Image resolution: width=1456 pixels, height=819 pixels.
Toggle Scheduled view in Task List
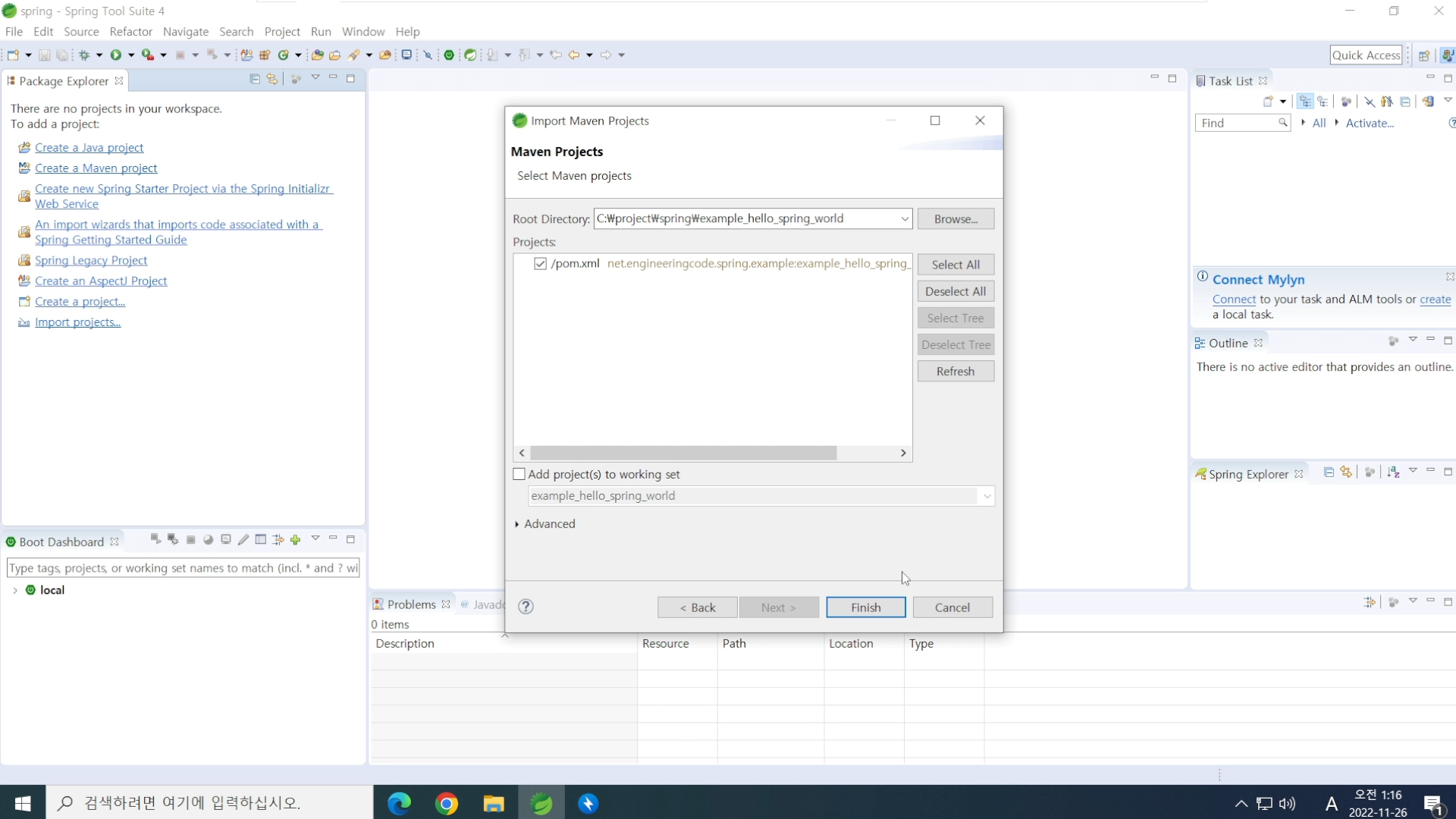(1323, 102)
